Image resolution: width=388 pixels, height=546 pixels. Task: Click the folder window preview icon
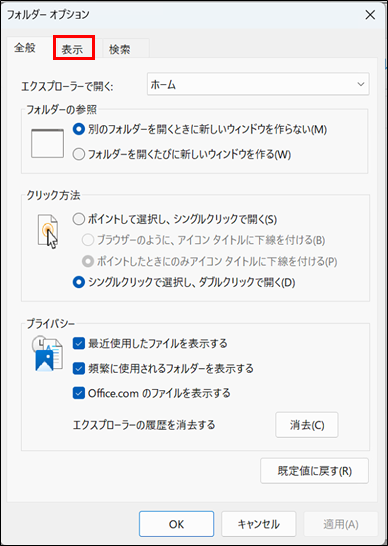[47, 143]
